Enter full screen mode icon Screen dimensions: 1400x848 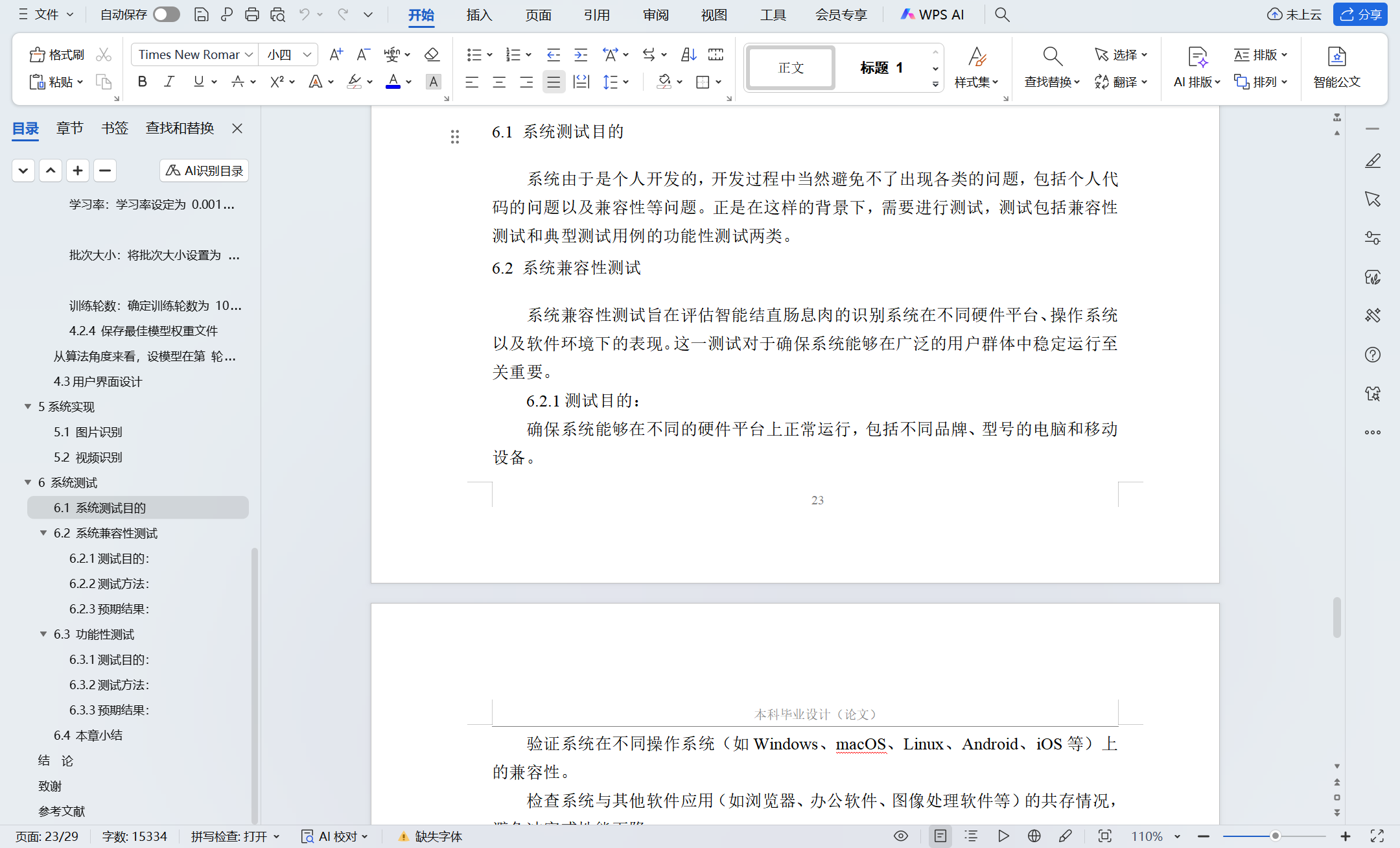(x=1377, y=836)
